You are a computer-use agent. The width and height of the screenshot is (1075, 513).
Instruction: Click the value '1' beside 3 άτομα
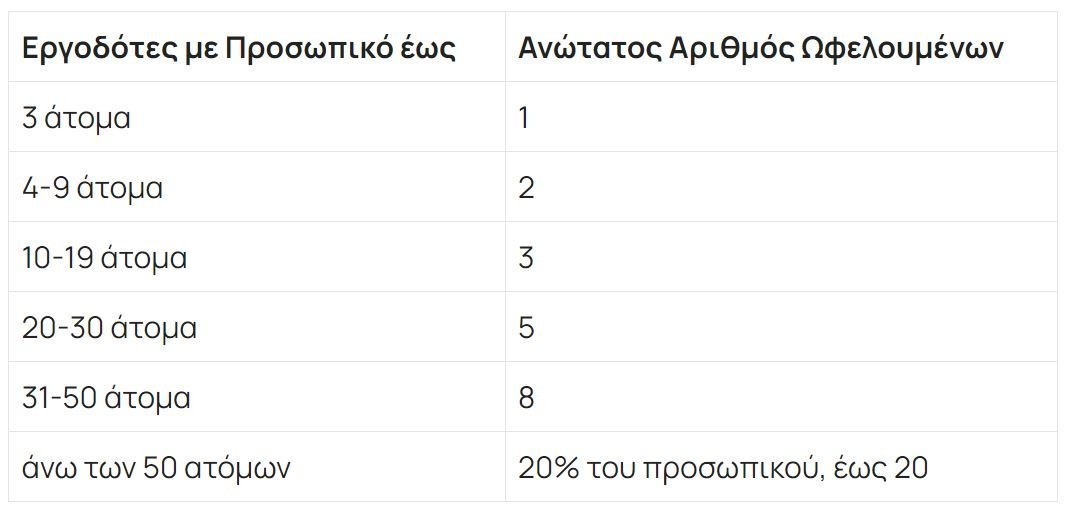524,118
